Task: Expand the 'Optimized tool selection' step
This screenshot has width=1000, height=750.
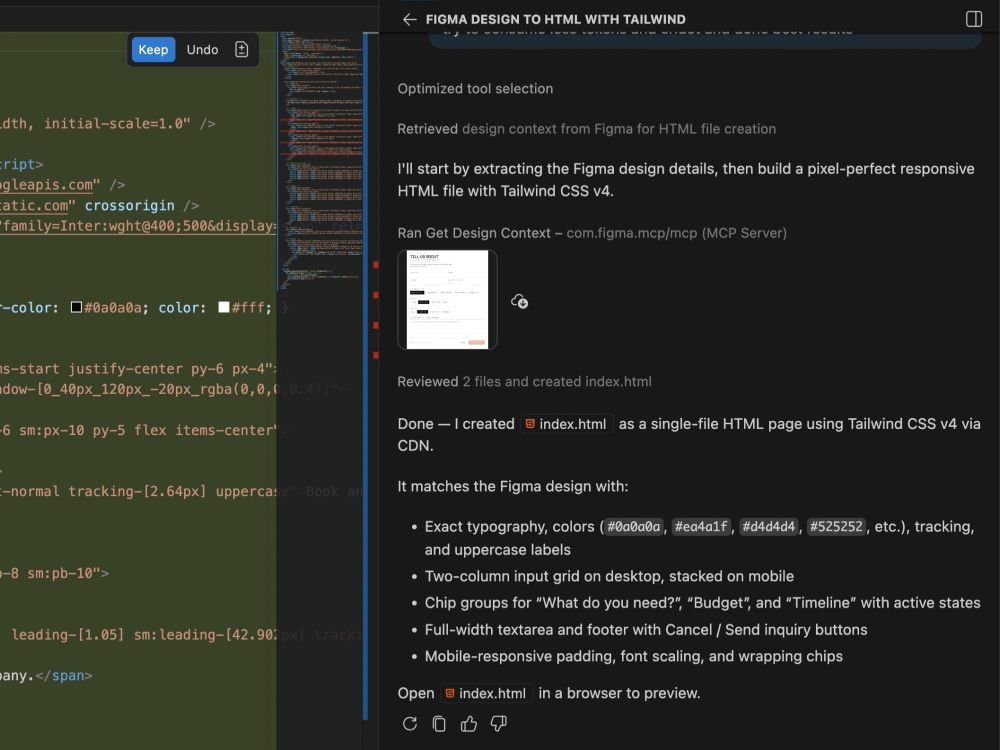Action: coord(475,89)
